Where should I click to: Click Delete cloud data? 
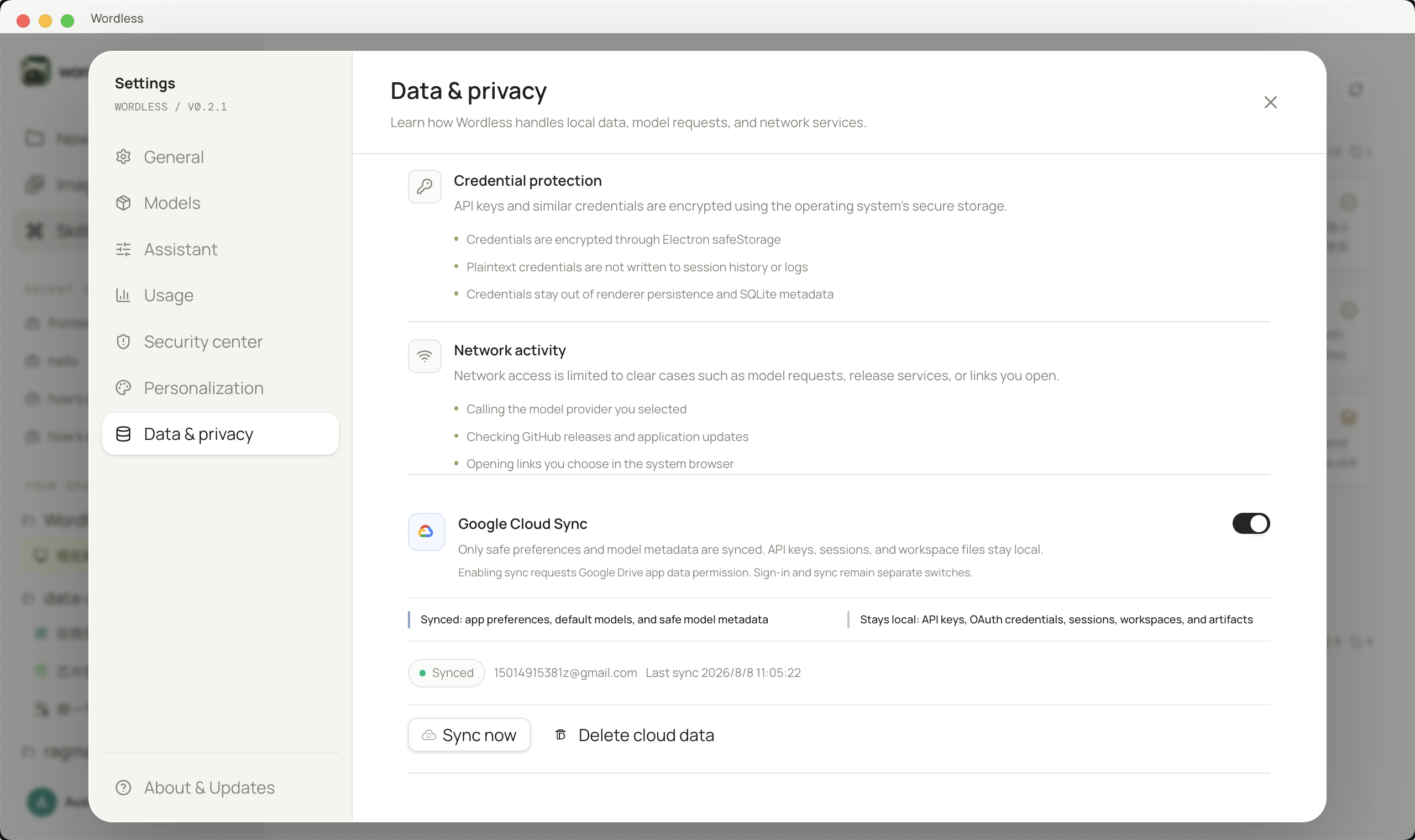pos(634,734)
